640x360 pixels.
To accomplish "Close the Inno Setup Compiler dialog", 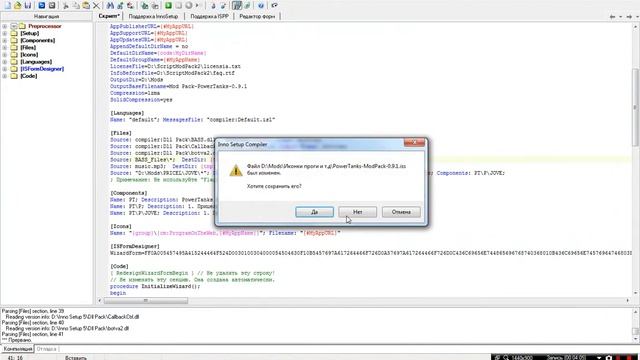I will (414, 142).
